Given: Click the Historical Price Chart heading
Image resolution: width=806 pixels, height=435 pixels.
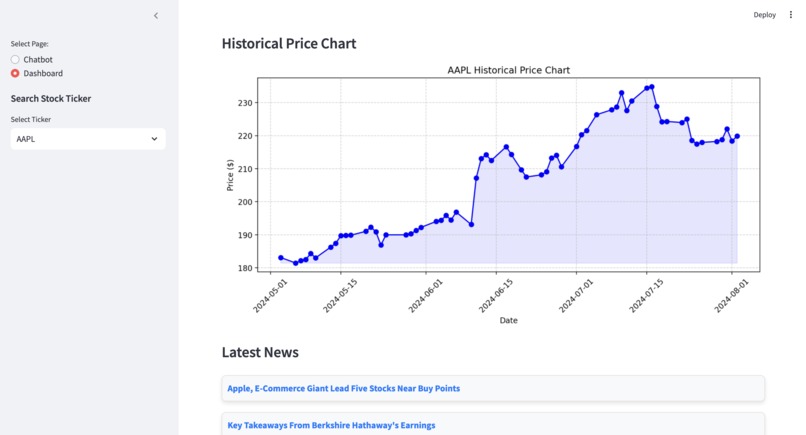Looking at the screenshot, I should click(x=289, y=44).
